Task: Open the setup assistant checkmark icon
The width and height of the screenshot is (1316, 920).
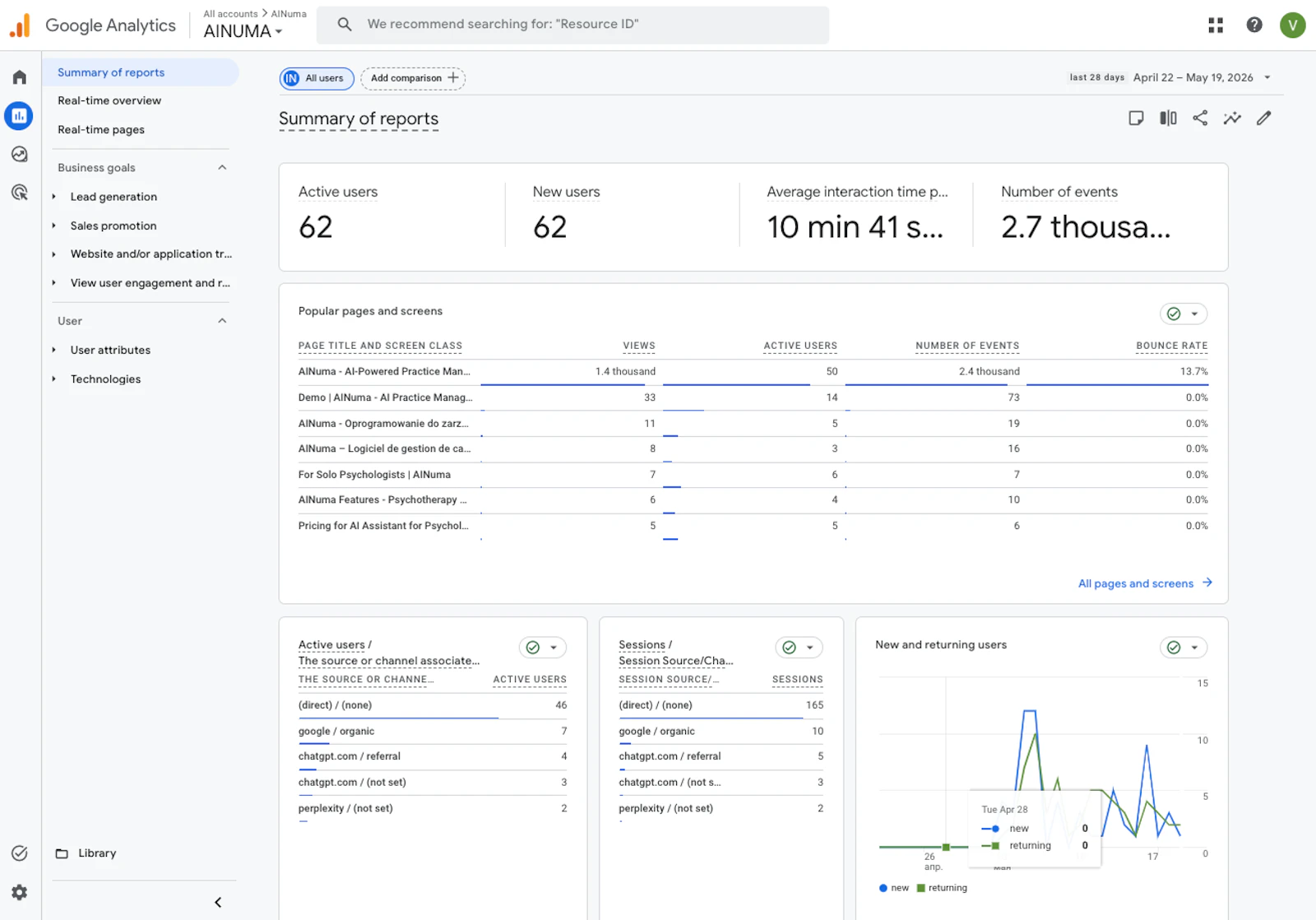Action: (20, 853)
